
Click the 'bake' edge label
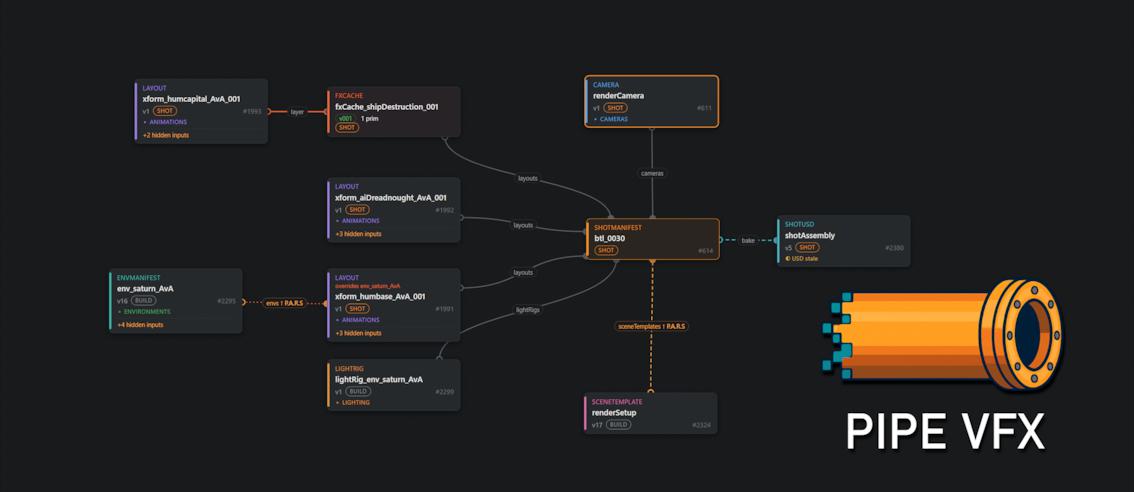pyautogui.click(x=748, y=239)
